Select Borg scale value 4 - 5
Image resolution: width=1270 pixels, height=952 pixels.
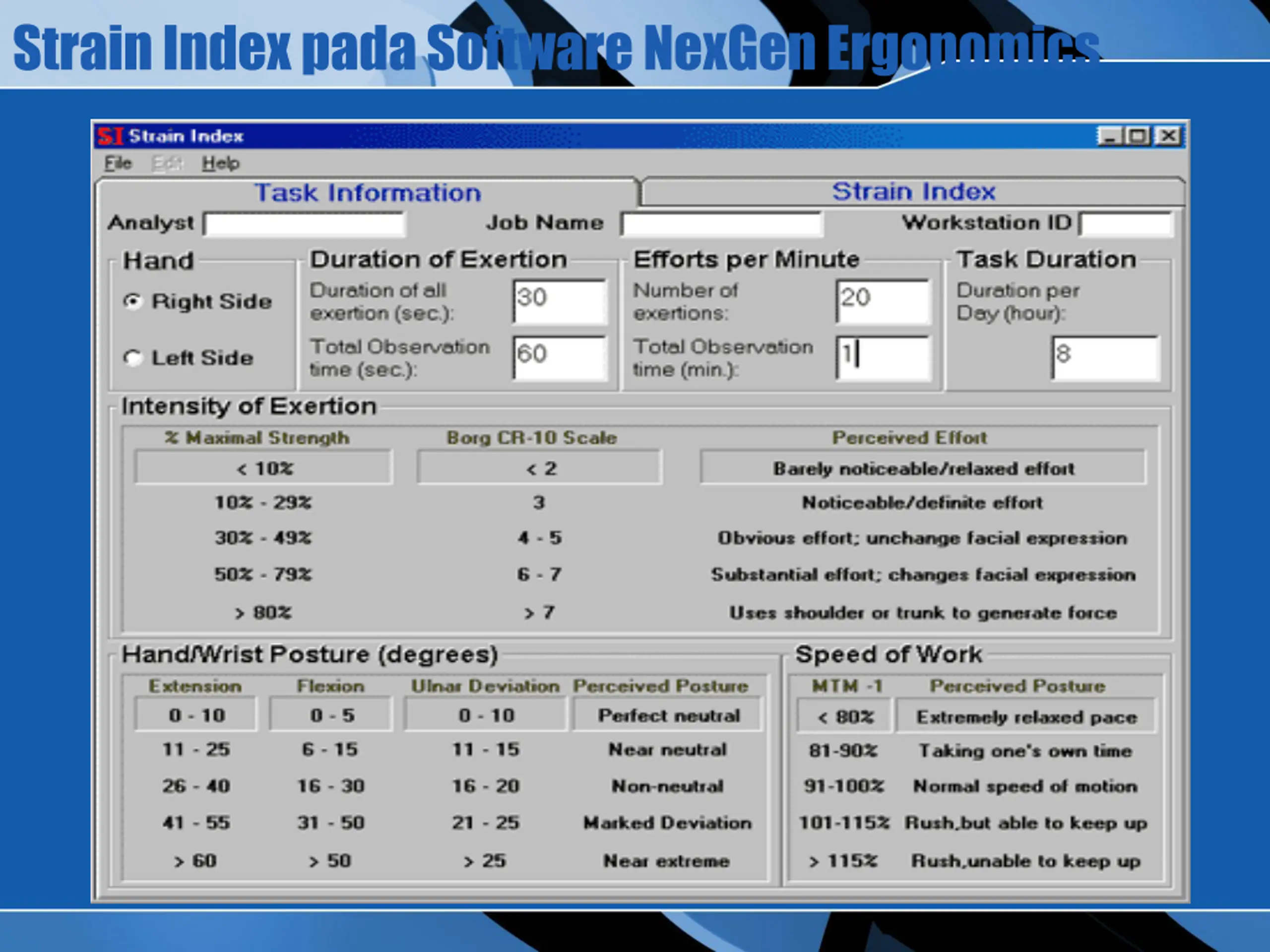point(539,538)
